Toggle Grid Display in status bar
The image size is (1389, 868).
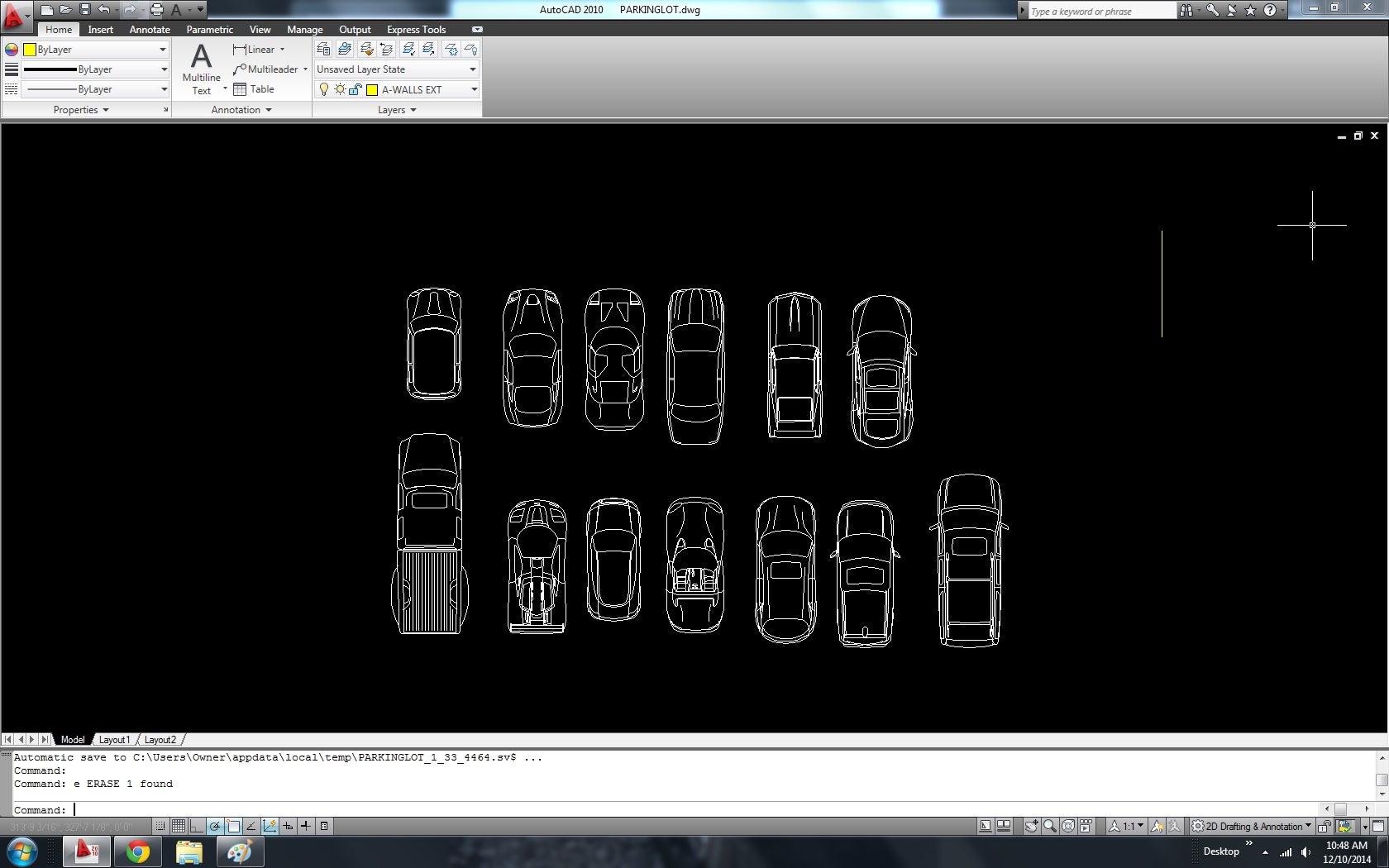point(179,826)
